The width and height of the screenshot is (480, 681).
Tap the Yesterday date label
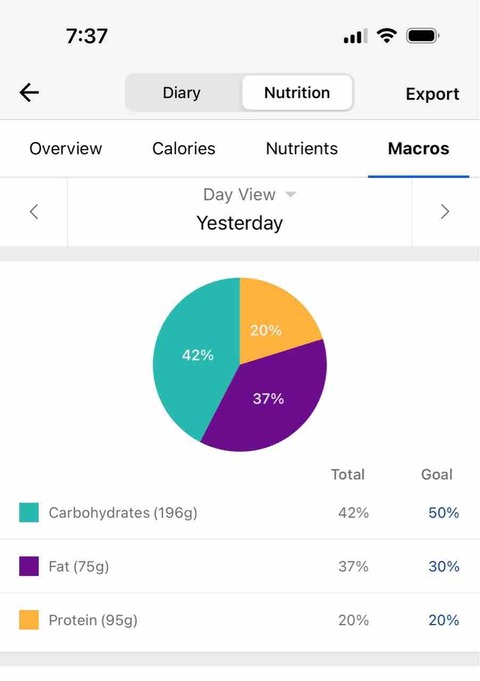point(239,223)
